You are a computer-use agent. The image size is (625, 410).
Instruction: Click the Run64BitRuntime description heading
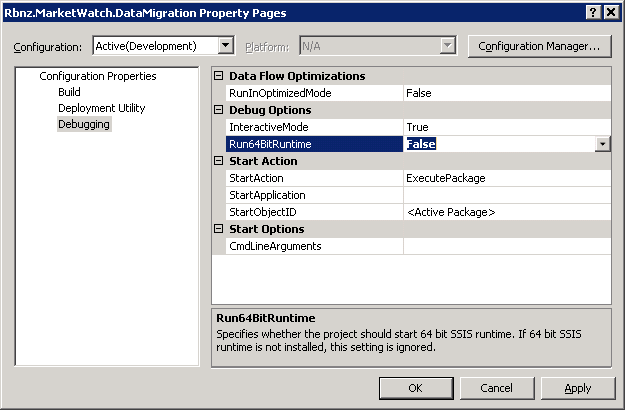(265, 318)
